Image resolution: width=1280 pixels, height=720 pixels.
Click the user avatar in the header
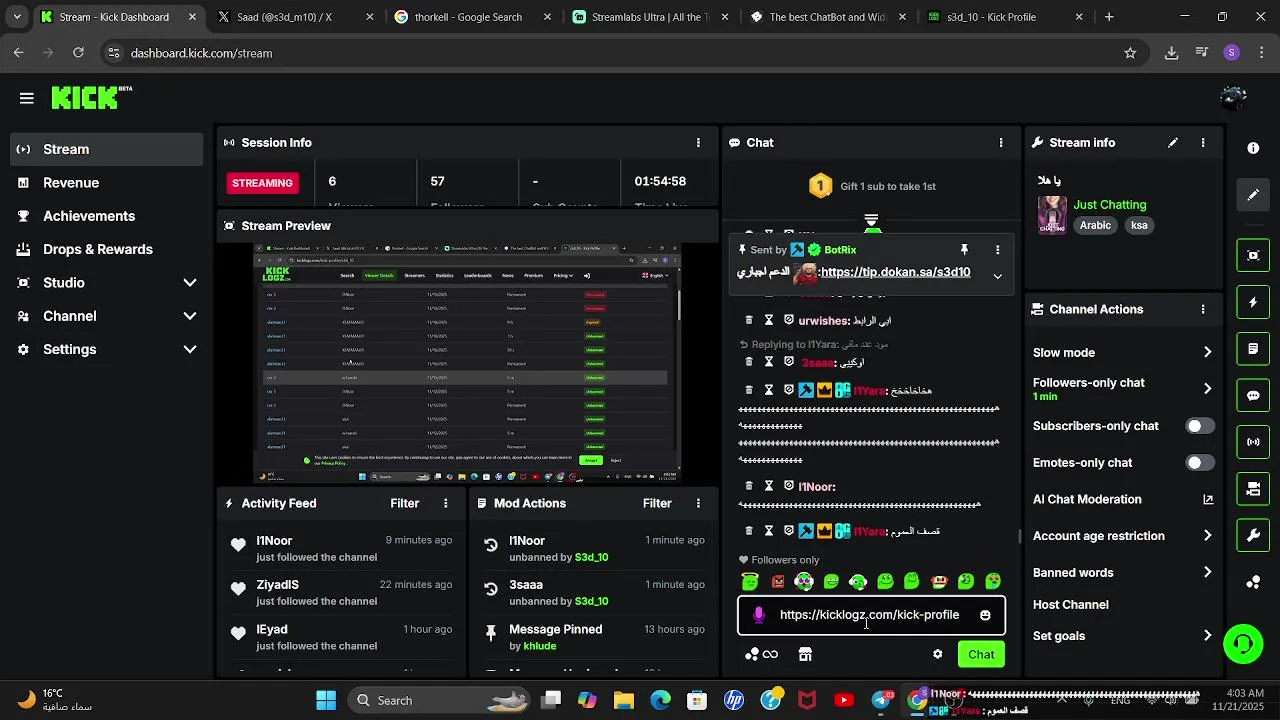pos(1233,97)
